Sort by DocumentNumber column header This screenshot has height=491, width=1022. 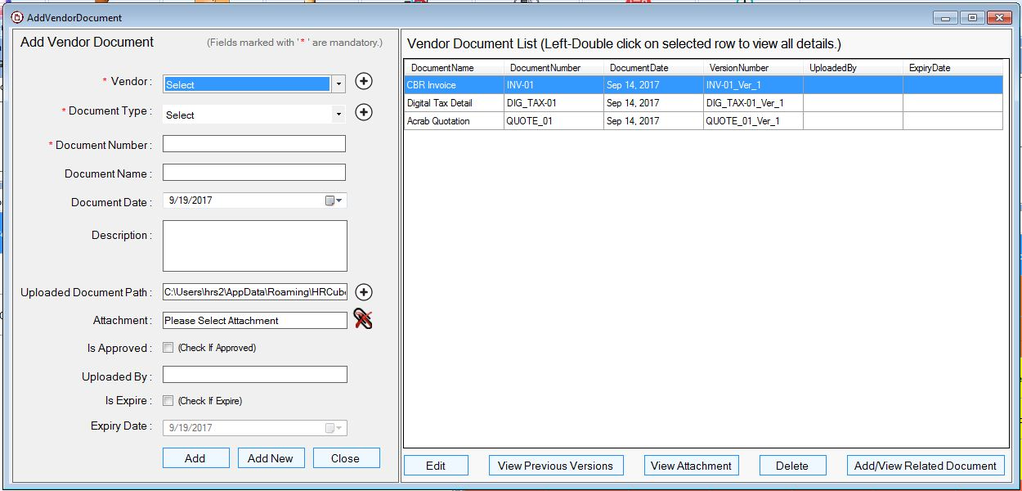554,68
